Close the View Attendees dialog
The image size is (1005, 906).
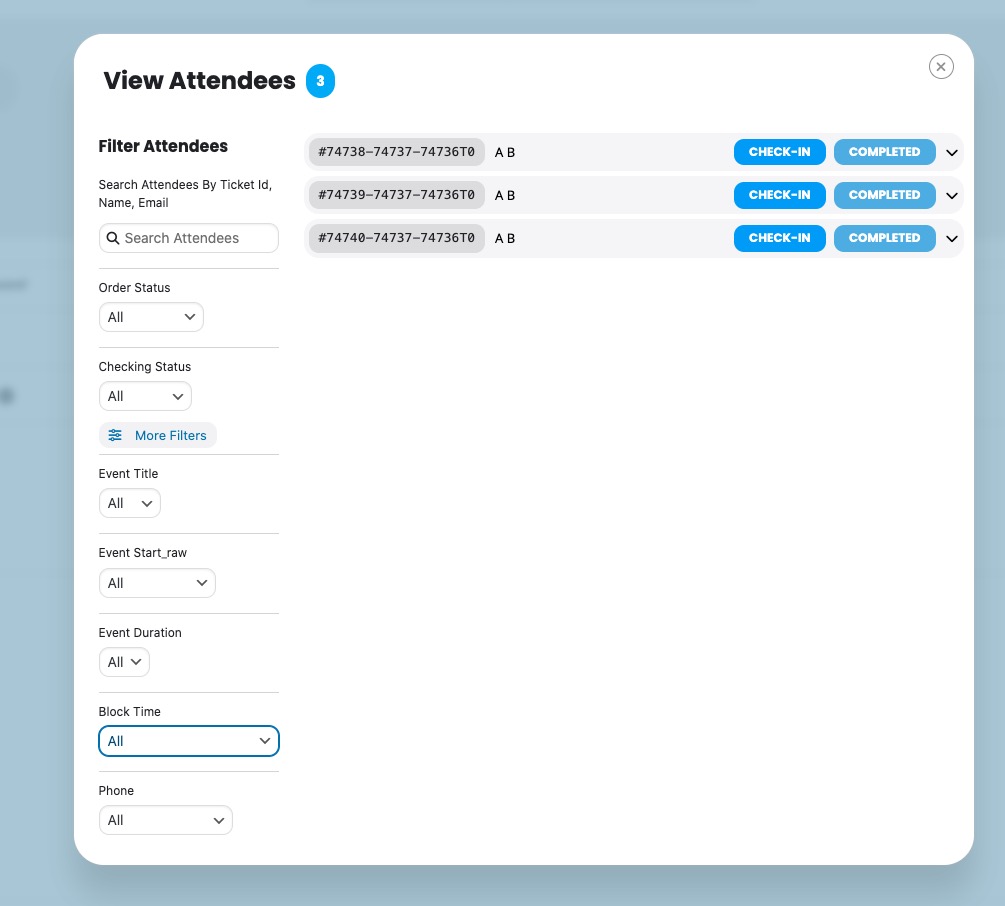[x=940, y=66]
